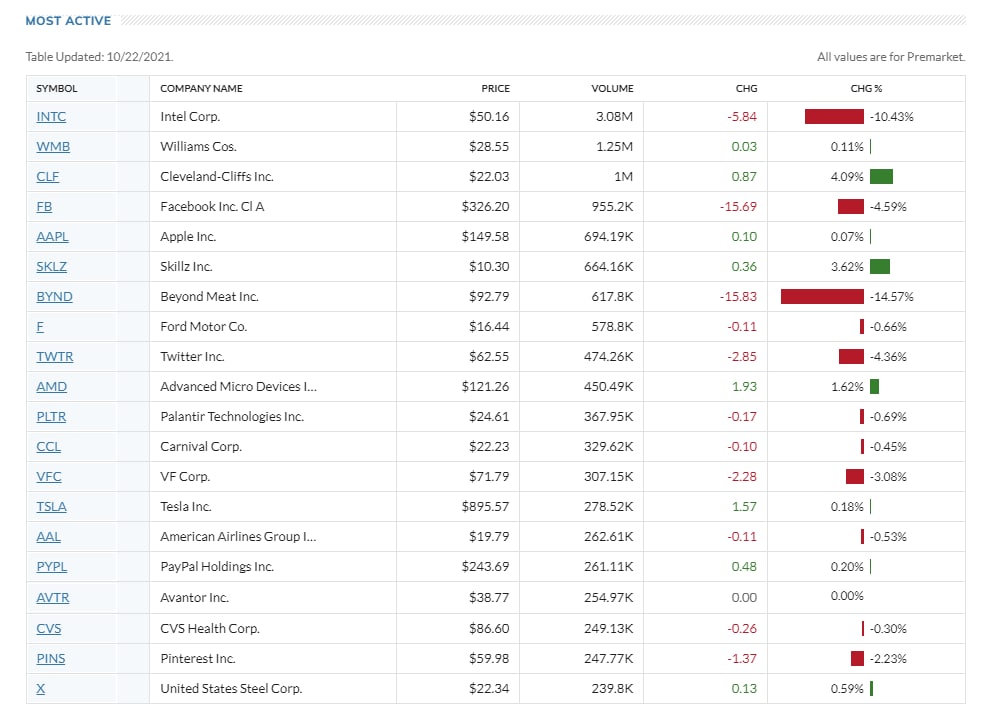Viewport: 990px width, 719px height.
Task: Click the 0.00 change value for Avantor
Action: [744, 597]
